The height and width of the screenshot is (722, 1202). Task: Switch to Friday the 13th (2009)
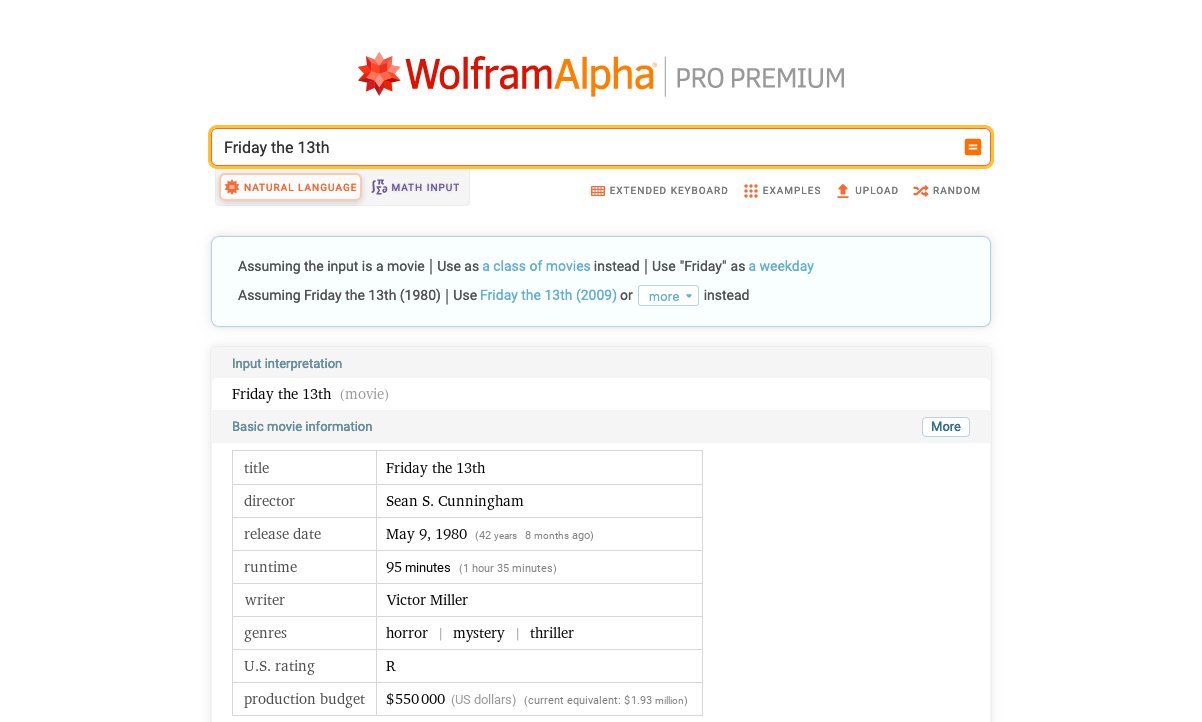[x=548, y=295]
